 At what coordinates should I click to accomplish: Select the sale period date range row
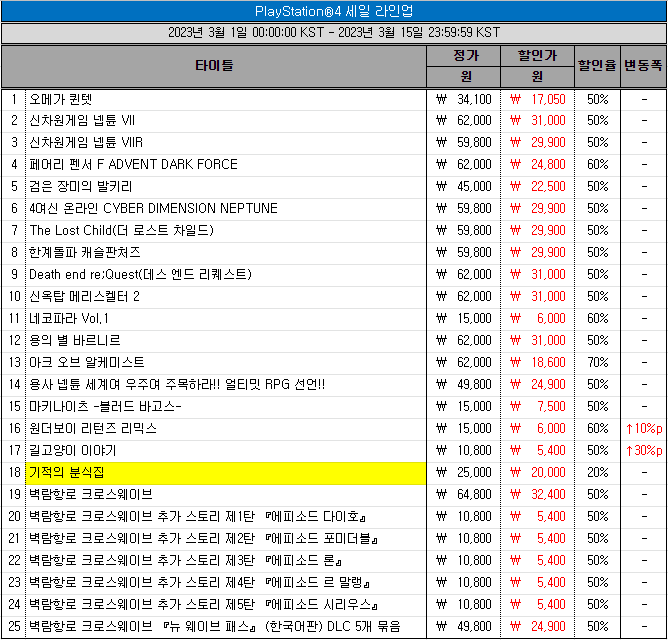point(334,33)
